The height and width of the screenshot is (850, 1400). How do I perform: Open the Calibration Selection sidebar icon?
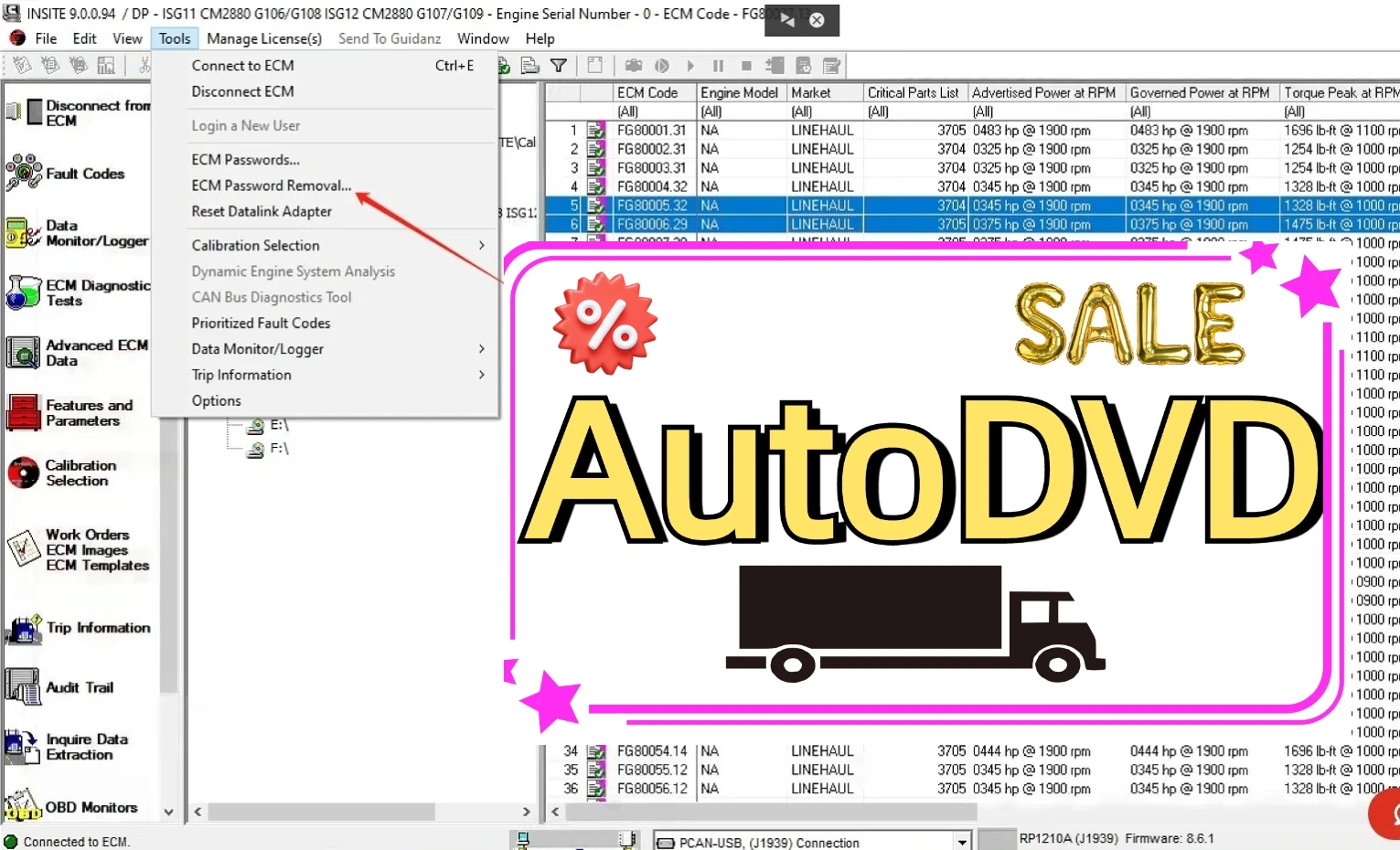23,473
